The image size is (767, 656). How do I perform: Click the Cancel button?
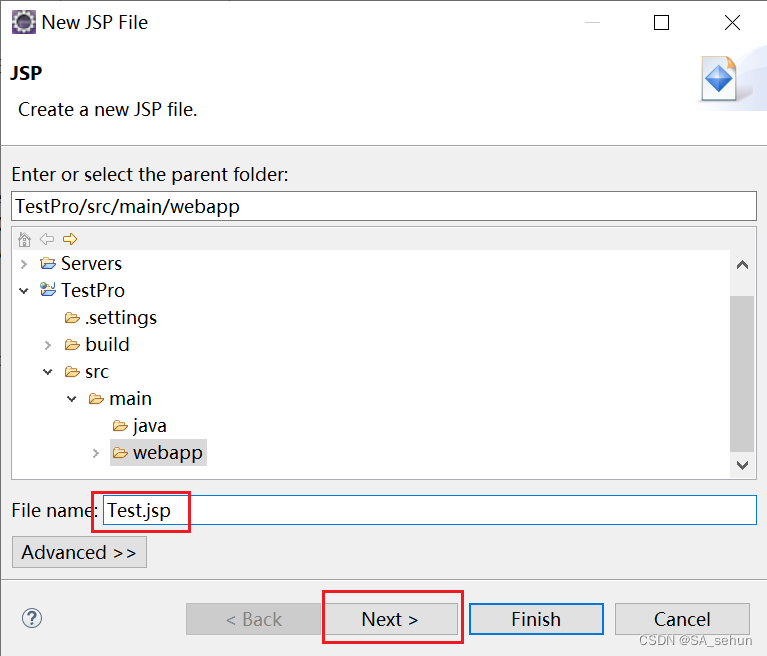pyautogui.click(x=682, y=619)
